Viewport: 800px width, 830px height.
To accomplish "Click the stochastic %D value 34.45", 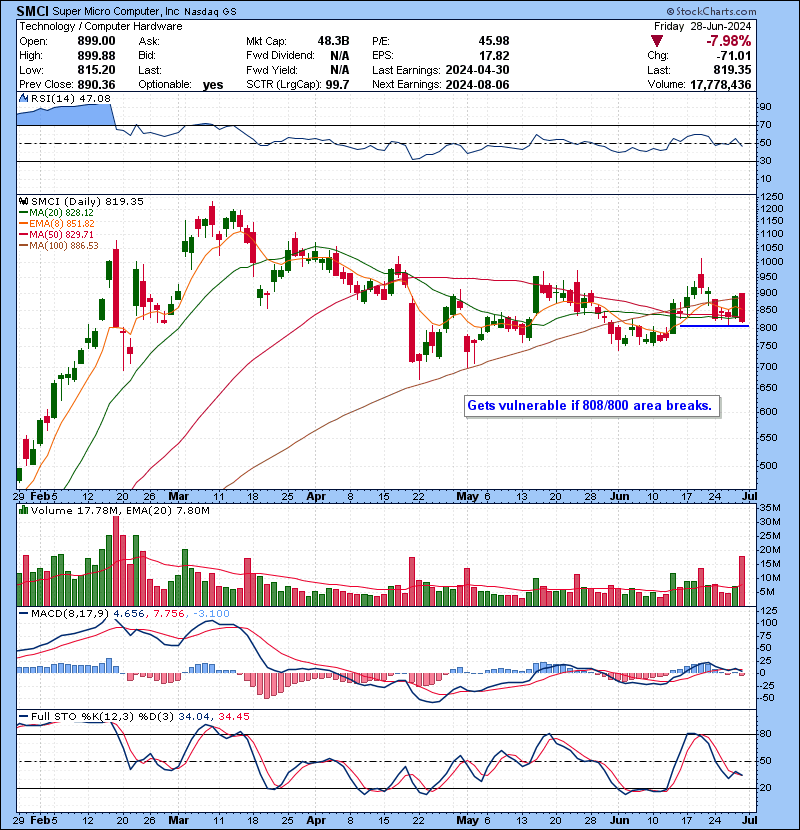I will (233, 716).
